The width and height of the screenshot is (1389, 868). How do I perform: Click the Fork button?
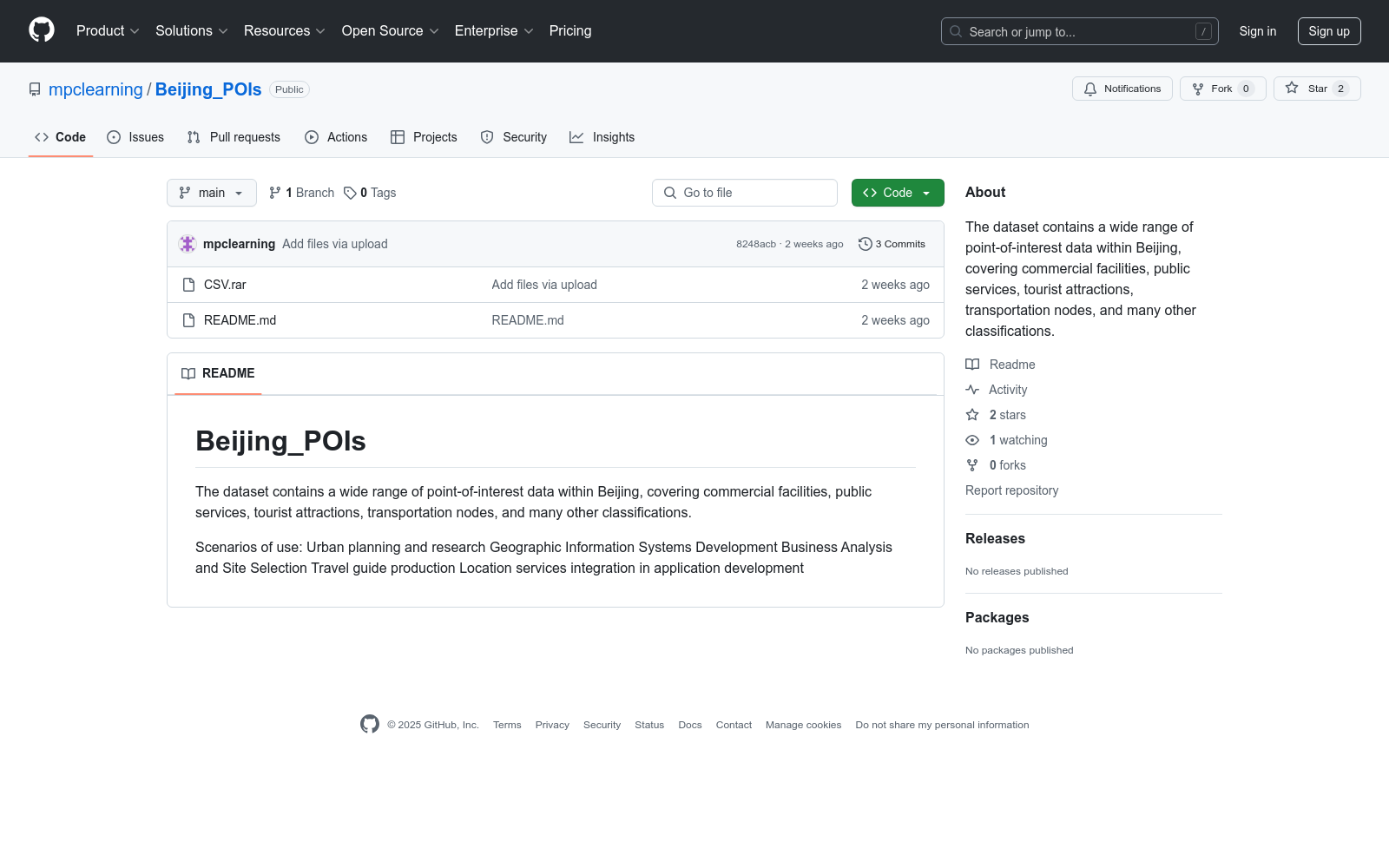1223,89
